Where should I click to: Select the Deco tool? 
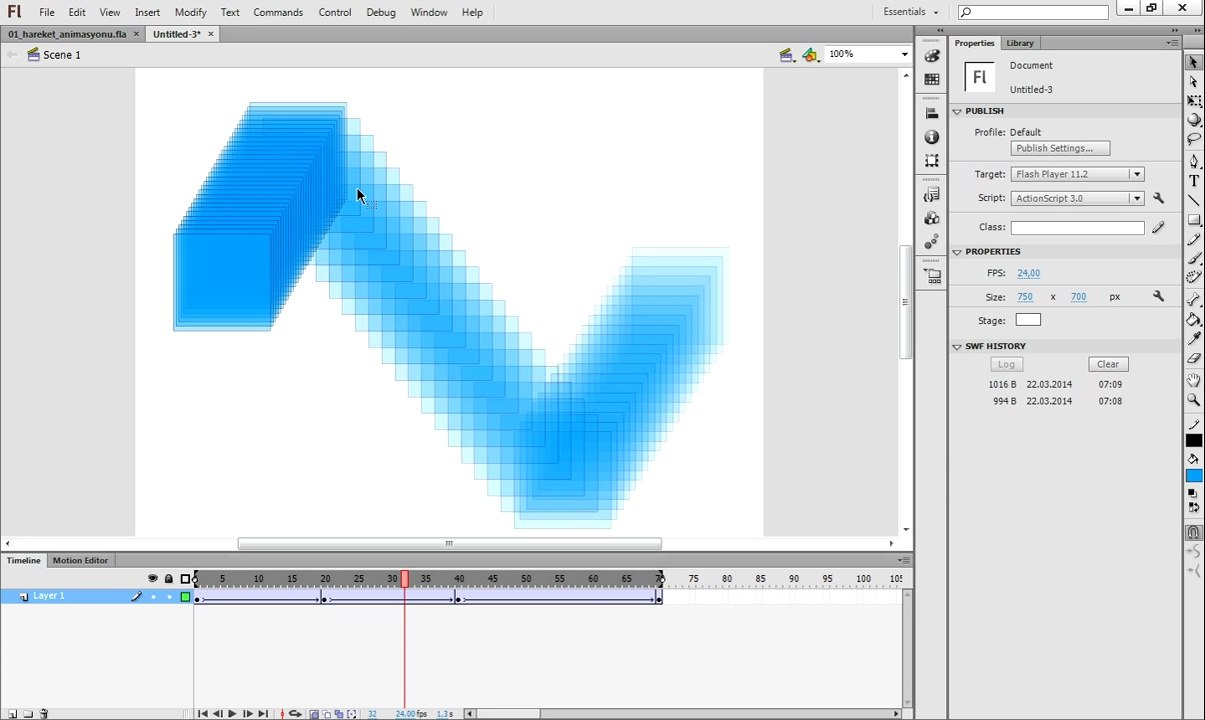click(1193, 278)
